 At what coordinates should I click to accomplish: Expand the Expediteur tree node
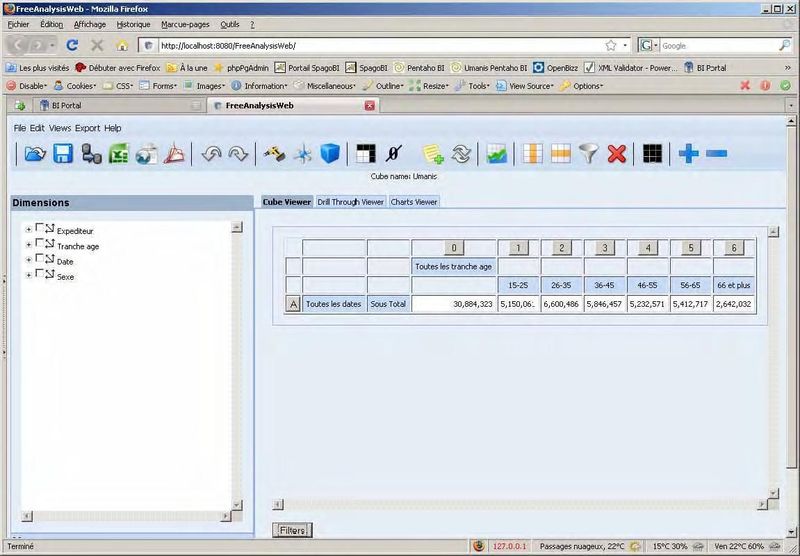(28, 230)
